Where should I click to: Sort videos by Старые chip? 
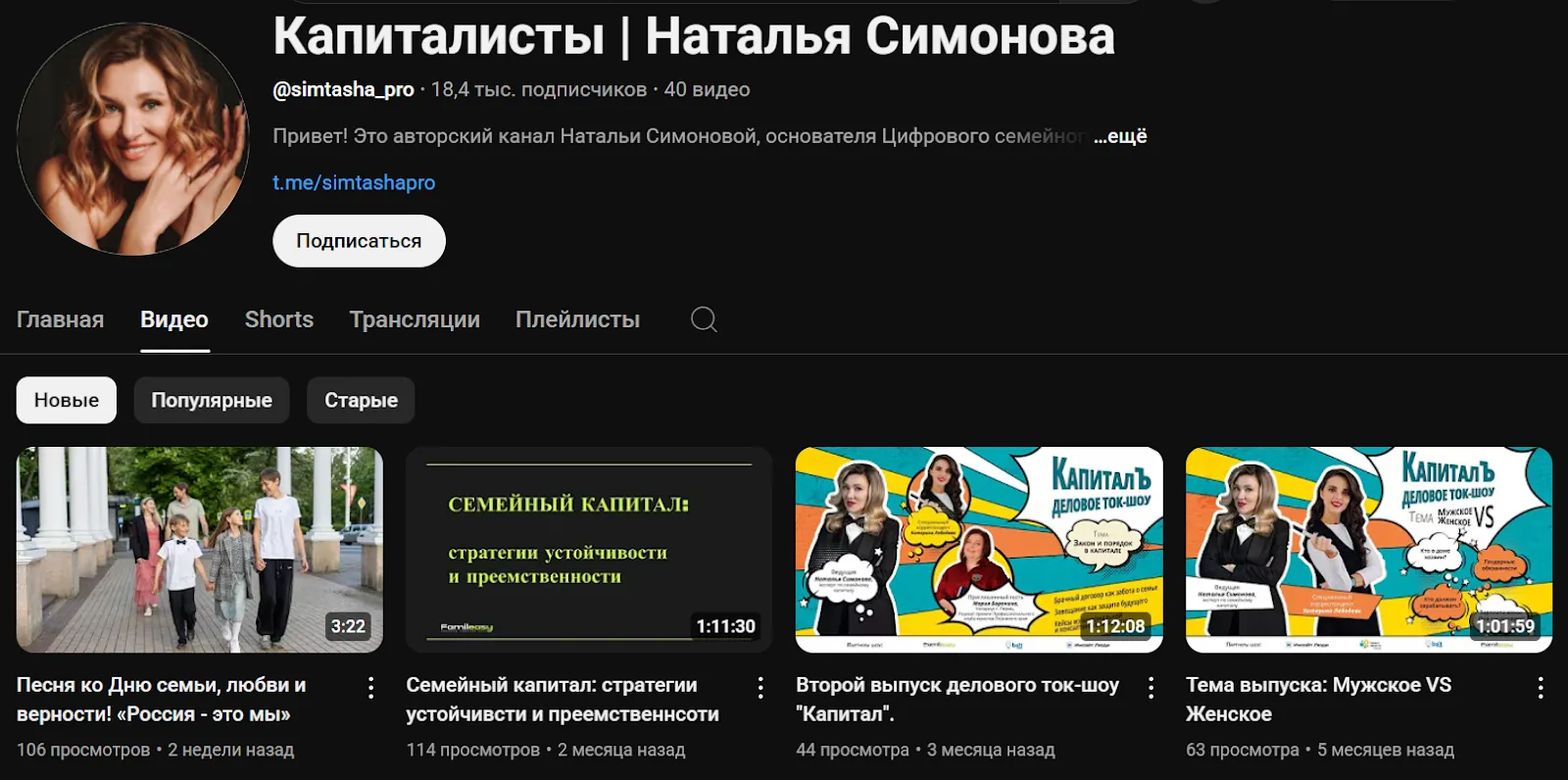pos(361,400)
